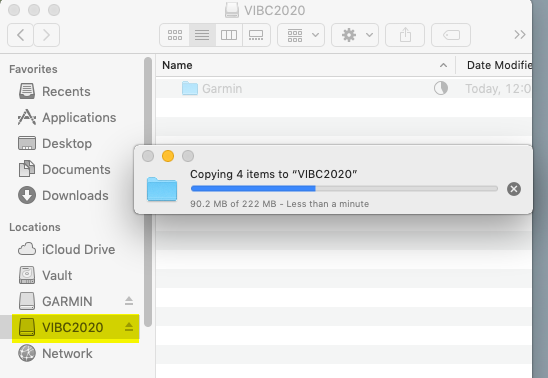548x378 pixels.
Task: Cancel the copy with the X button
Action: point(514,189)
